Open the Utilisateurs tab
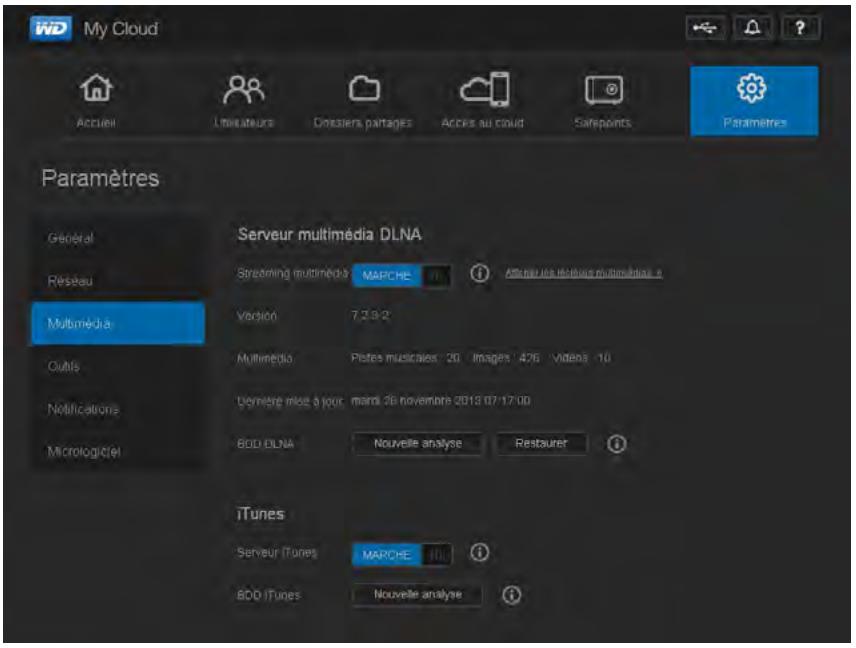This screenshot has height=648, width=856. (x=244, y=101)
